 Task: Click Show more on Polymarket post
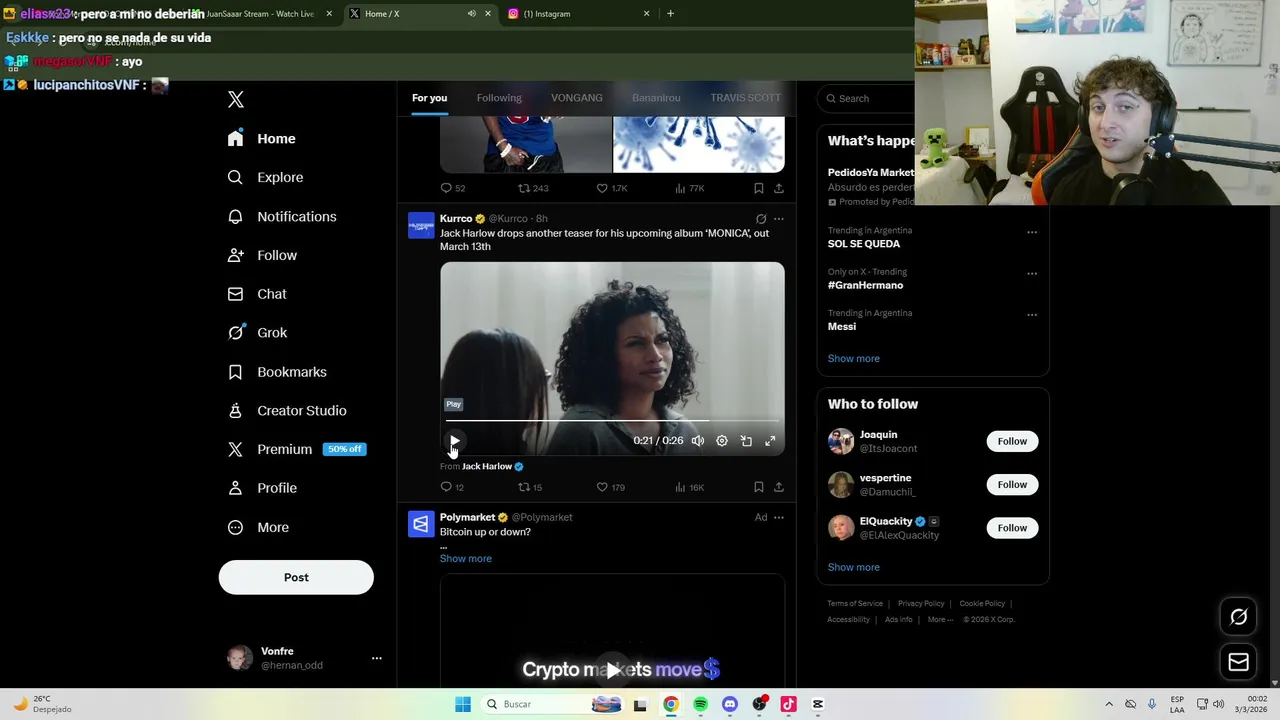click(466, 559)
